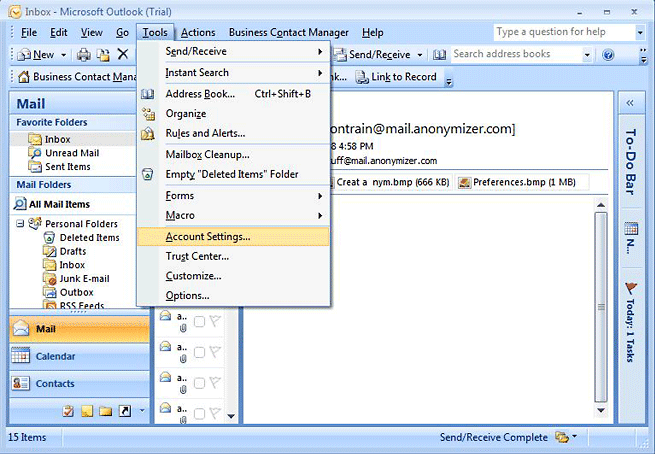This screenshot has width=655, height=454.
Task: Expand the To-Do Bar
Action: 631,103
